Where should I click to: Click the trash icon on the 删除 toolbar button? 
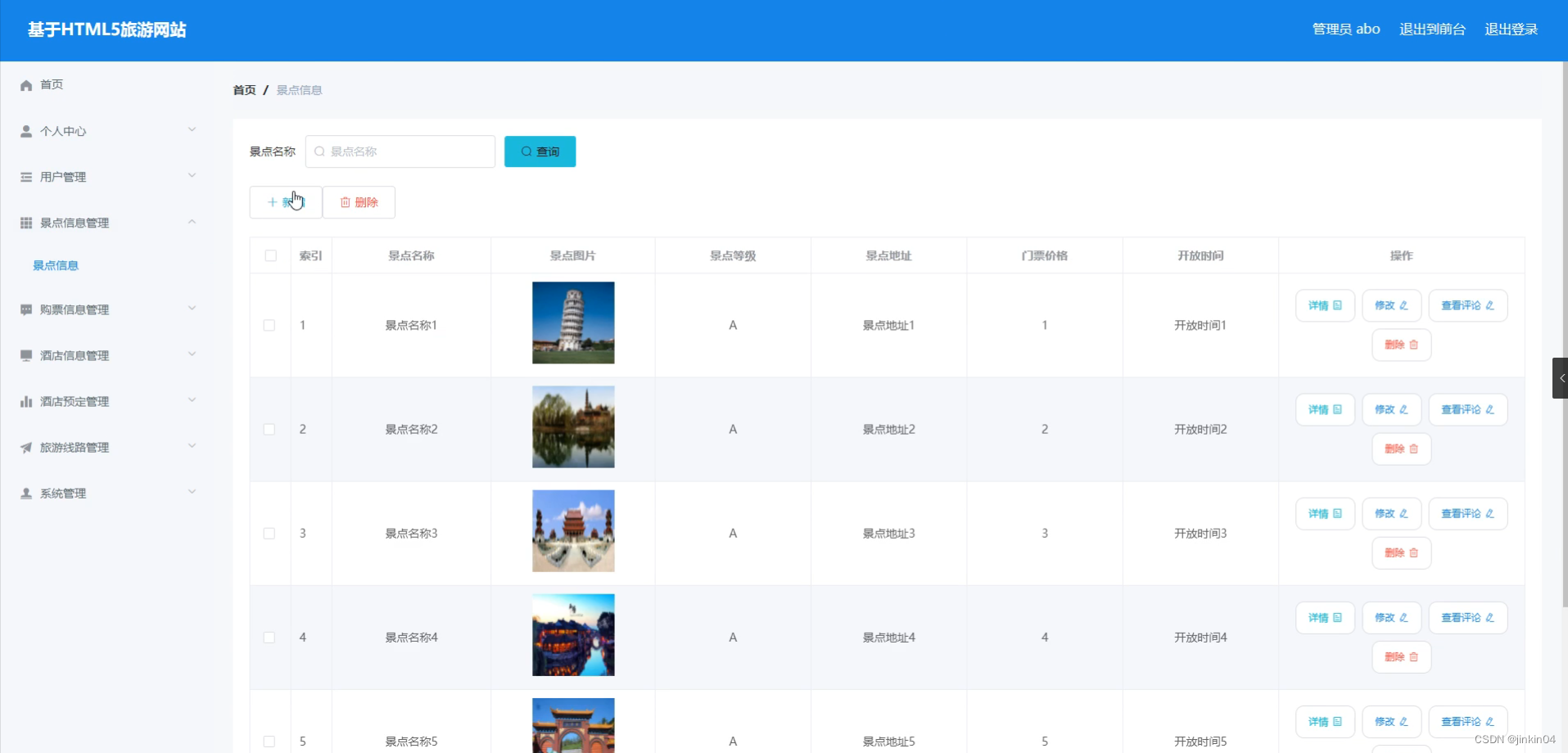pos(345,202)
